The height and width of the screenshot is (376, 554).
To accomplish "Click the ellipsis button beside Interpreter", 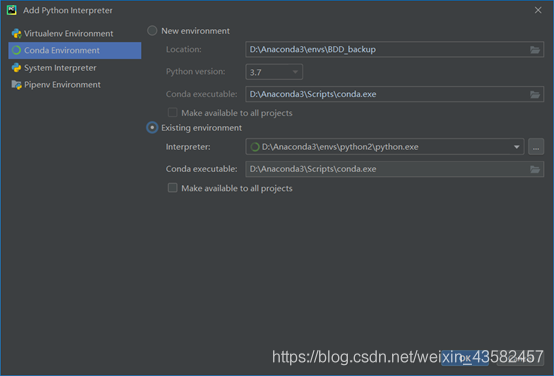I will click(x=536, y=147).
